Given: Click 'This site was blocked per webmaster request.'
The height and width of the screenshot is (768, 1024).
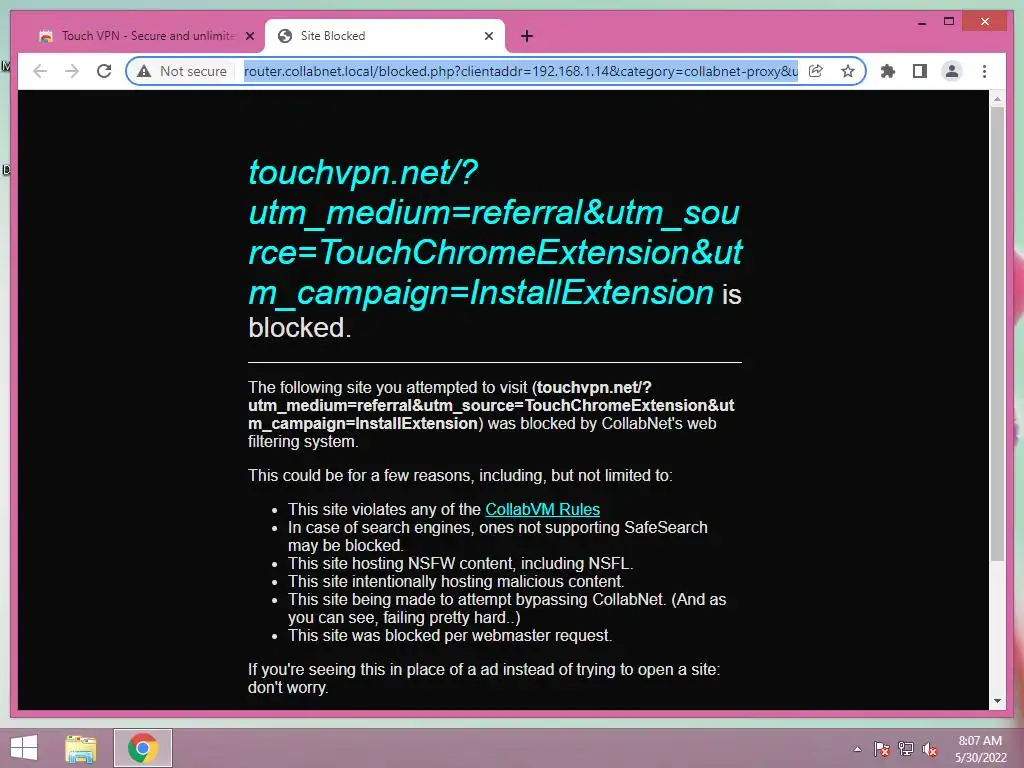Looking at the screenshot, I should point(450,635).
